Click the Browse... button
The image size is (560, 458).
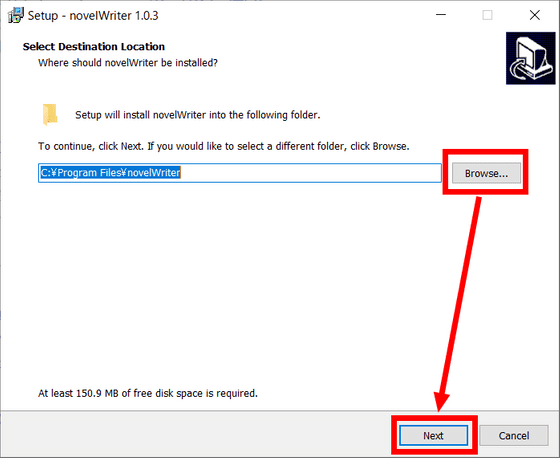(486, 173)
